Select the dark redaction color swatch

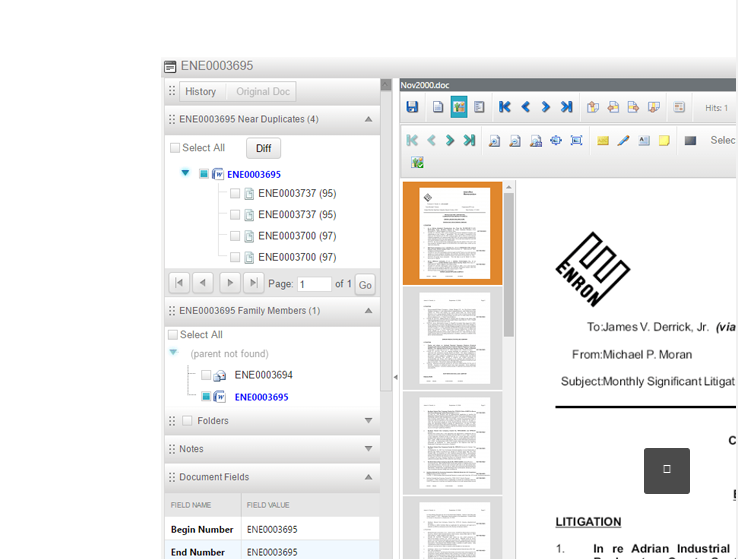690,141
